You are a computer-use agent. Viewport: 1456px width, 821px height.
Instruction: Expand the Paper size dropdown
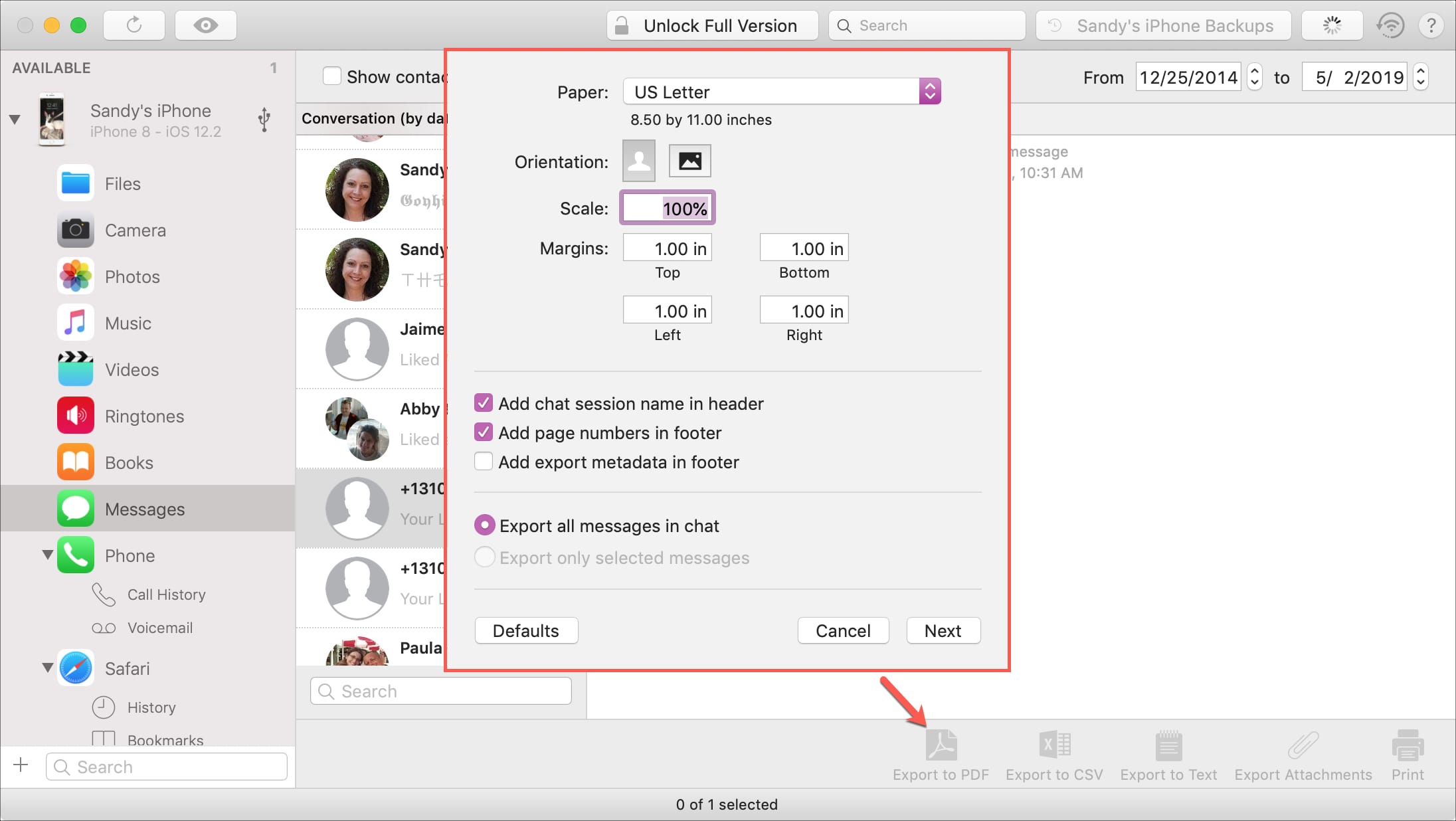[928, 92]
